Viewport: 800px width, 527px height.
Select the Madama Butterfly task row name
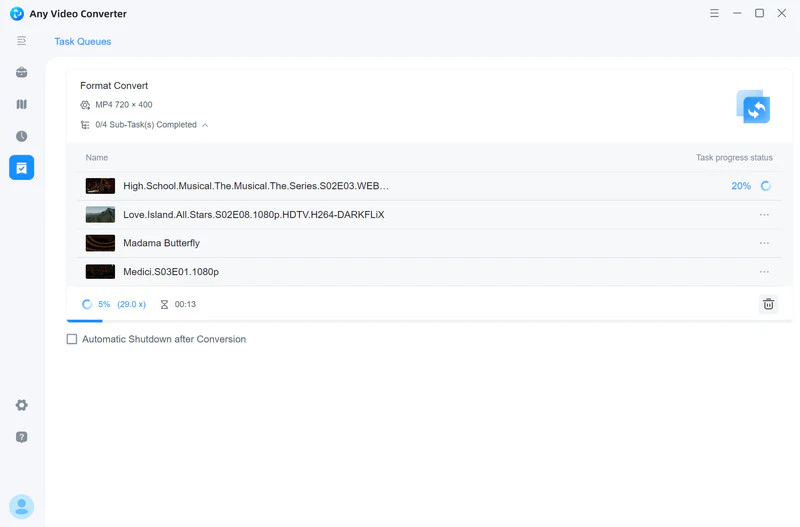[161, 243]
